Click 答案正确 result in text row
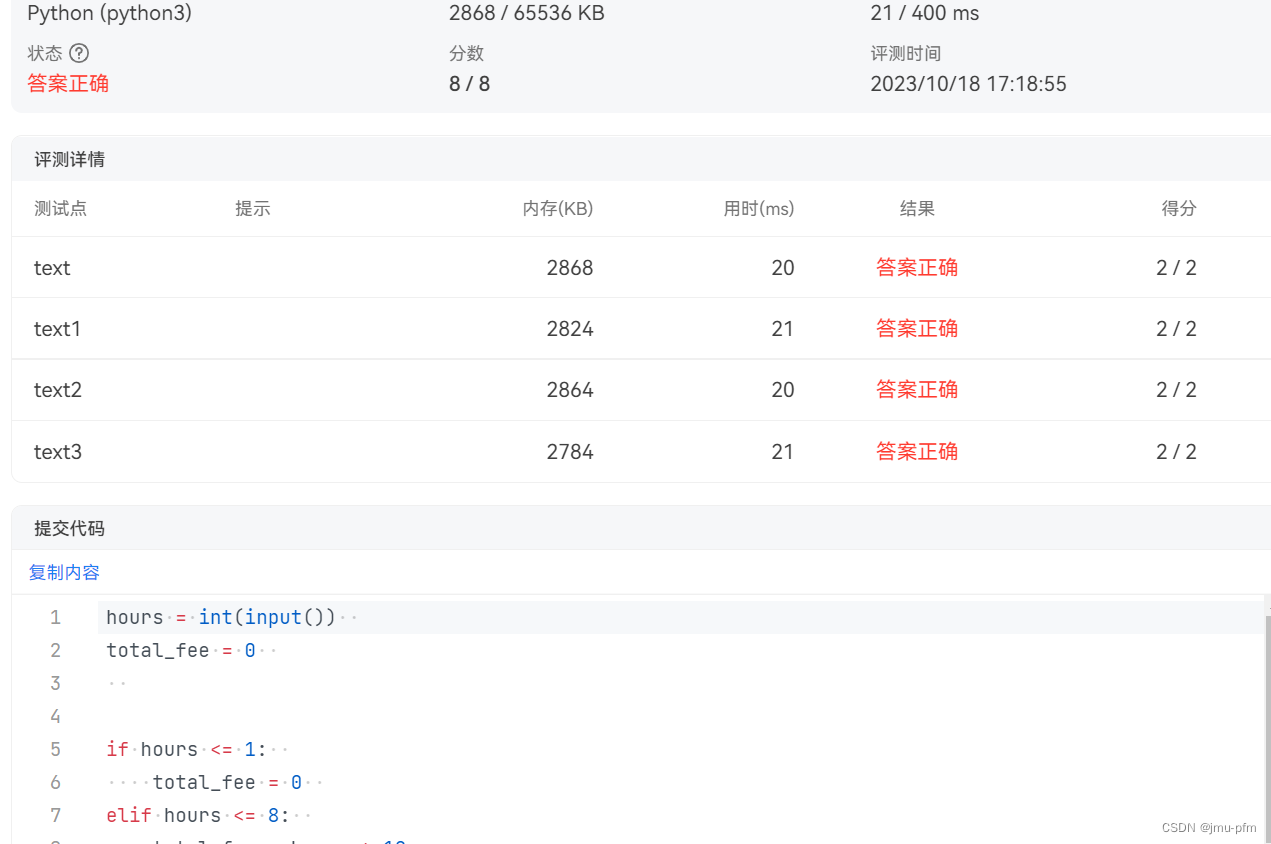This screenshot has width=1271, height=844. [917, 267]
